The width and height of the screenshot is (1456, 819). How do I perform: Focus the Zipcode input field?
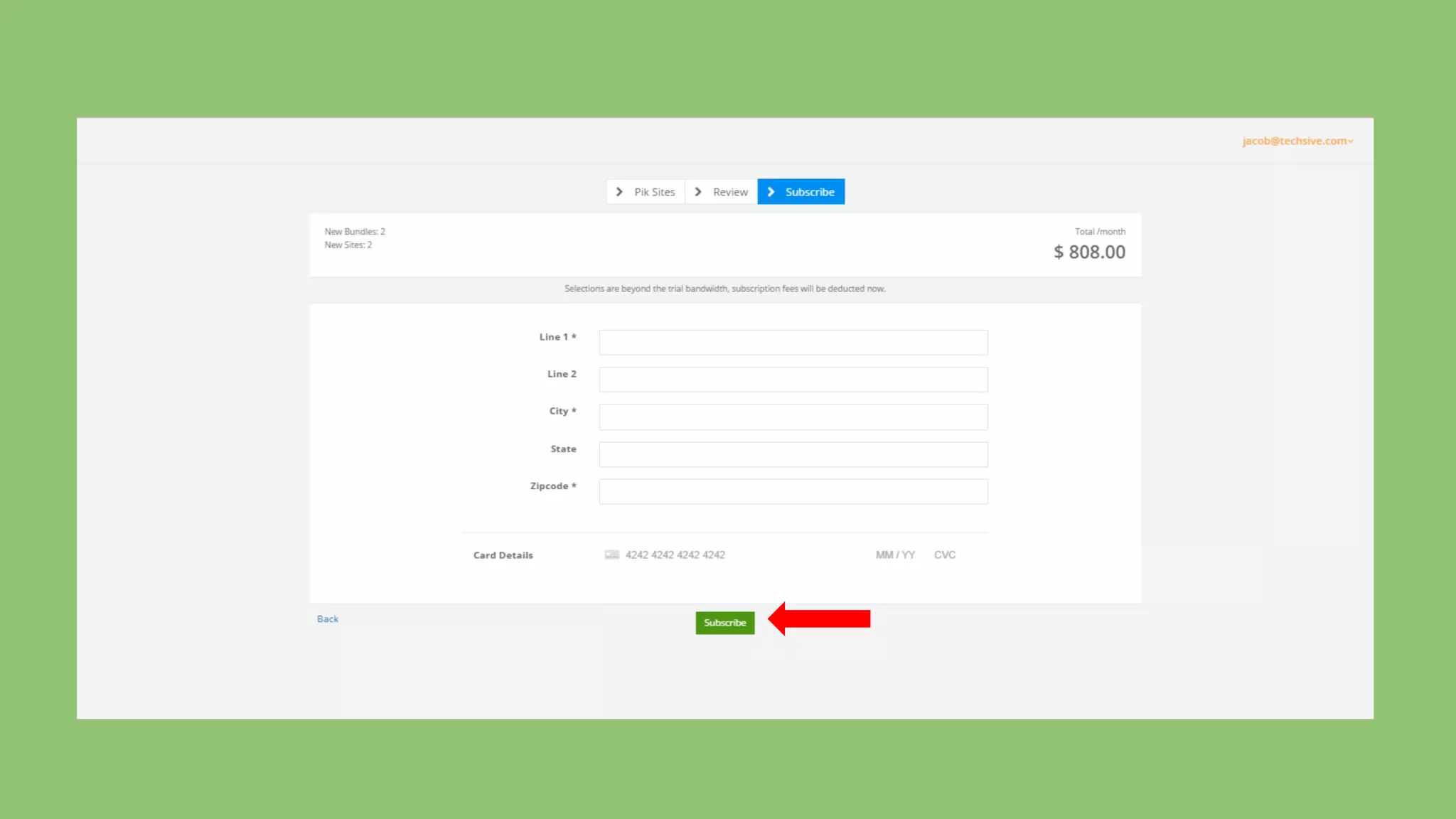click(x=793, y=491)
